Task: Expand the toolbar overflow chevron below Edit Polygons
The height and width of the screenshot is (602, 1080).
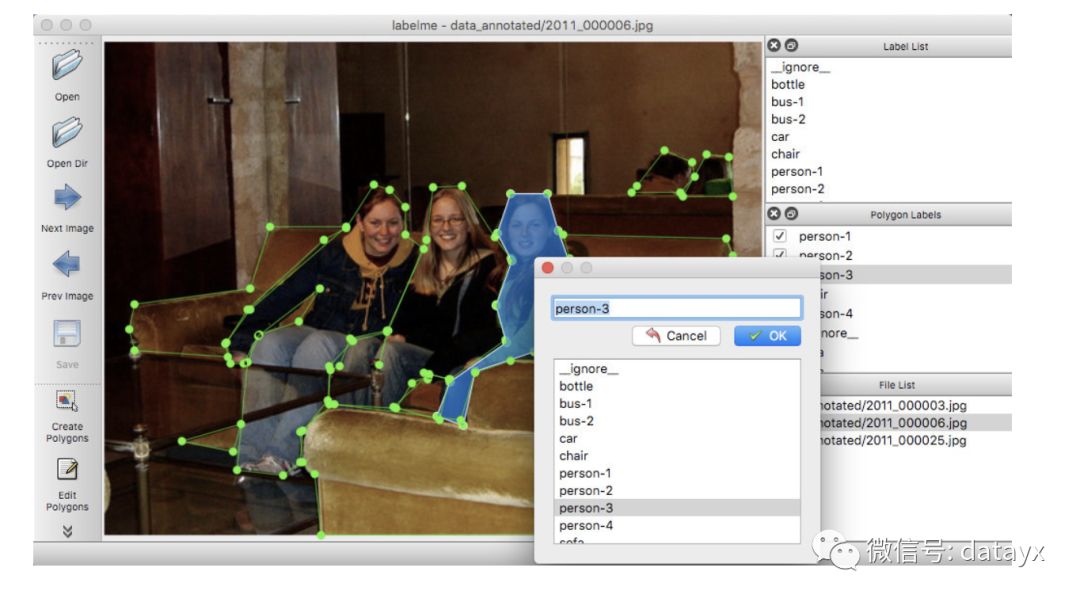Action: point(67,531)
